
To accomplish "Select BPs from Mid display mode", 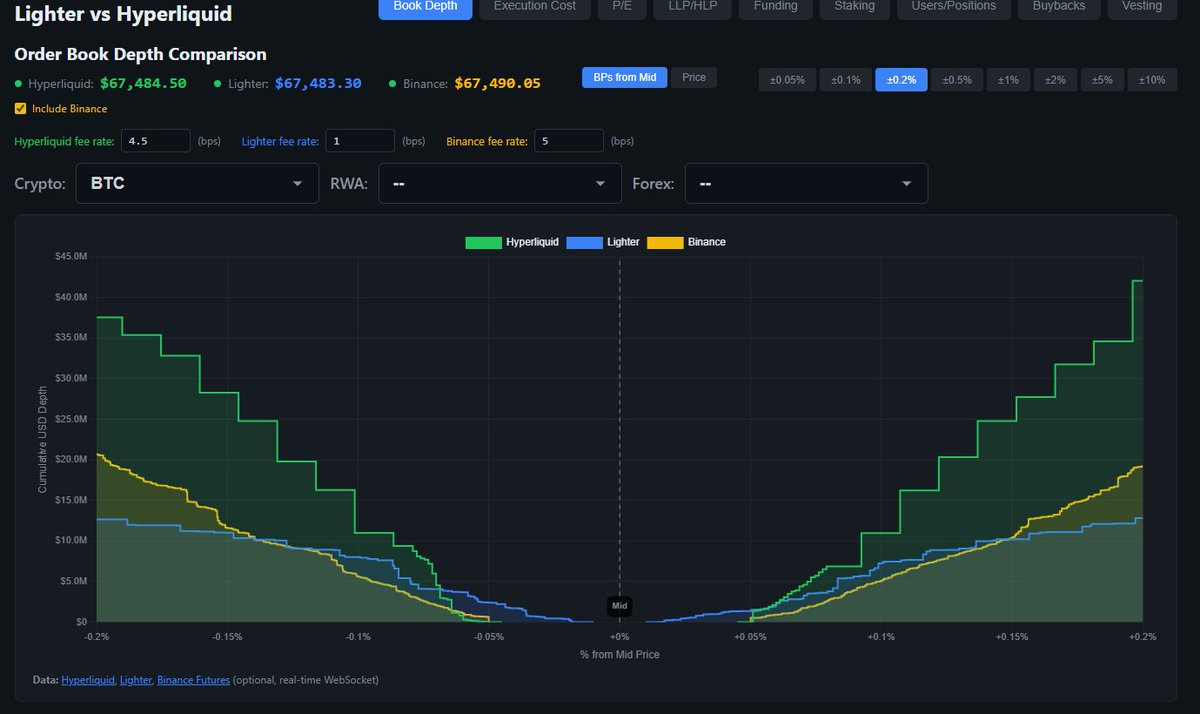I will [625, 78].
